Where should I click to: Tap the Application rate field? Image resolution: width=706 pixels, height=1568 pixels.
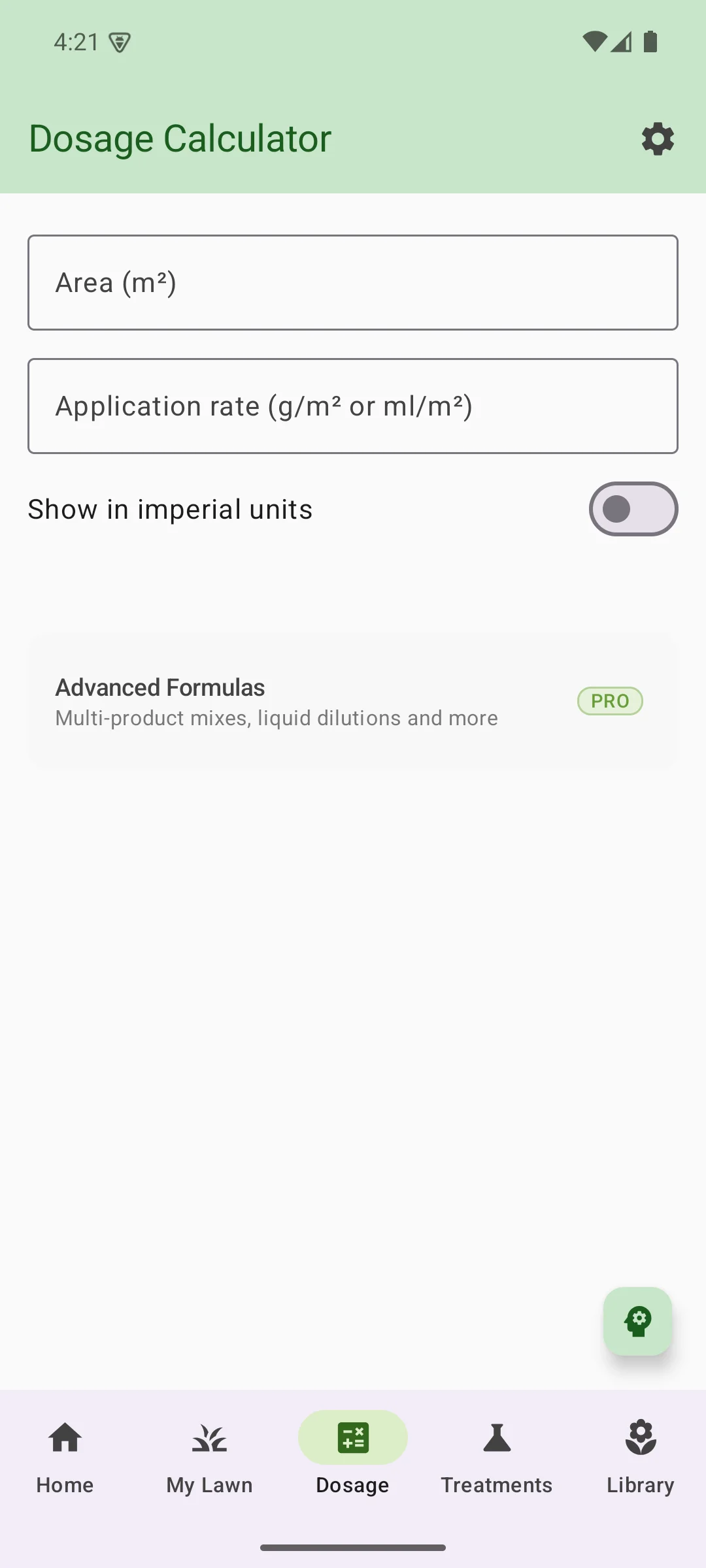pyautogui.click(x=353, y=406)
